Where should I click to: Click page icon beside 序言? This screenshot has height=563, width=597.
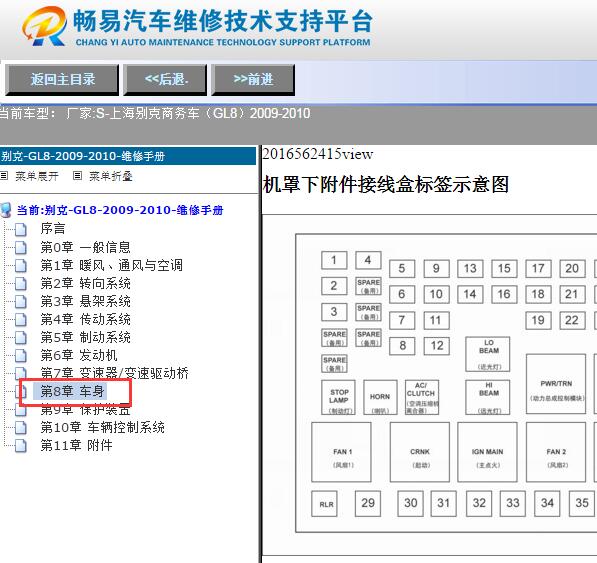[x=21, y=229]
